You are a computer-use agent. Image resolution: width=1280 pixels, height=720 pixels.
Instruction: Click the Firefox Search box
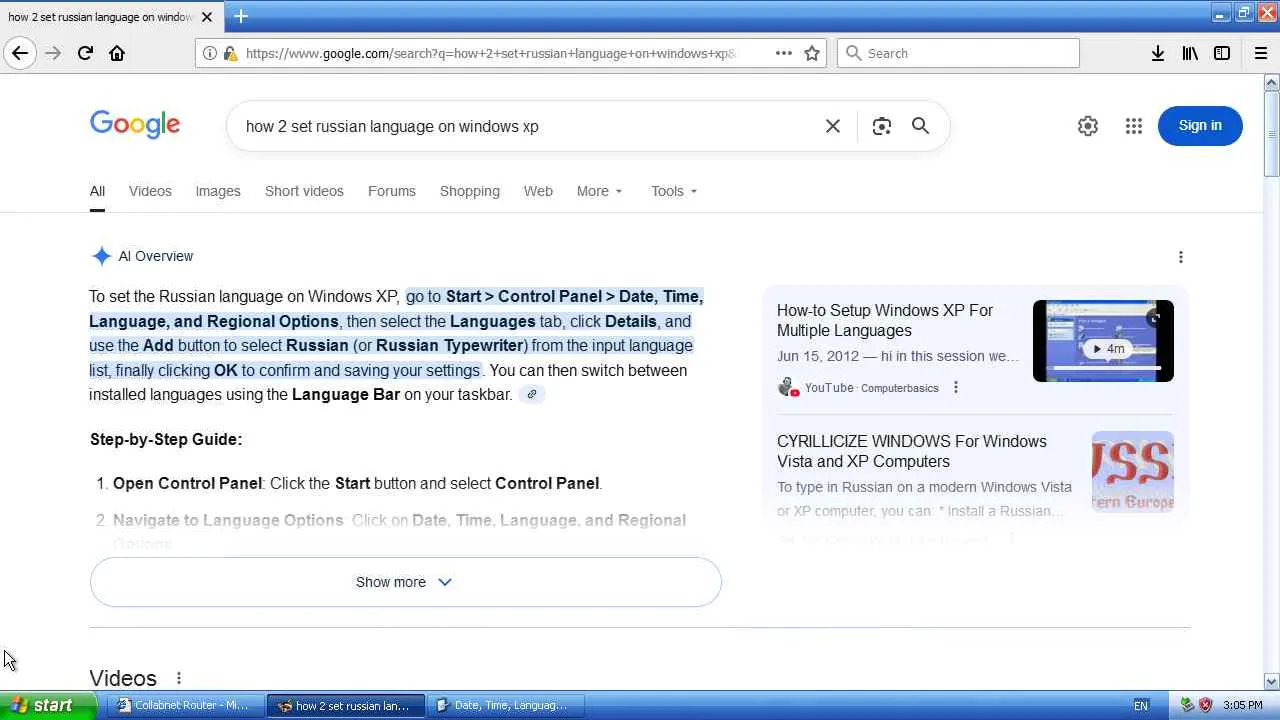click(958, 53)
